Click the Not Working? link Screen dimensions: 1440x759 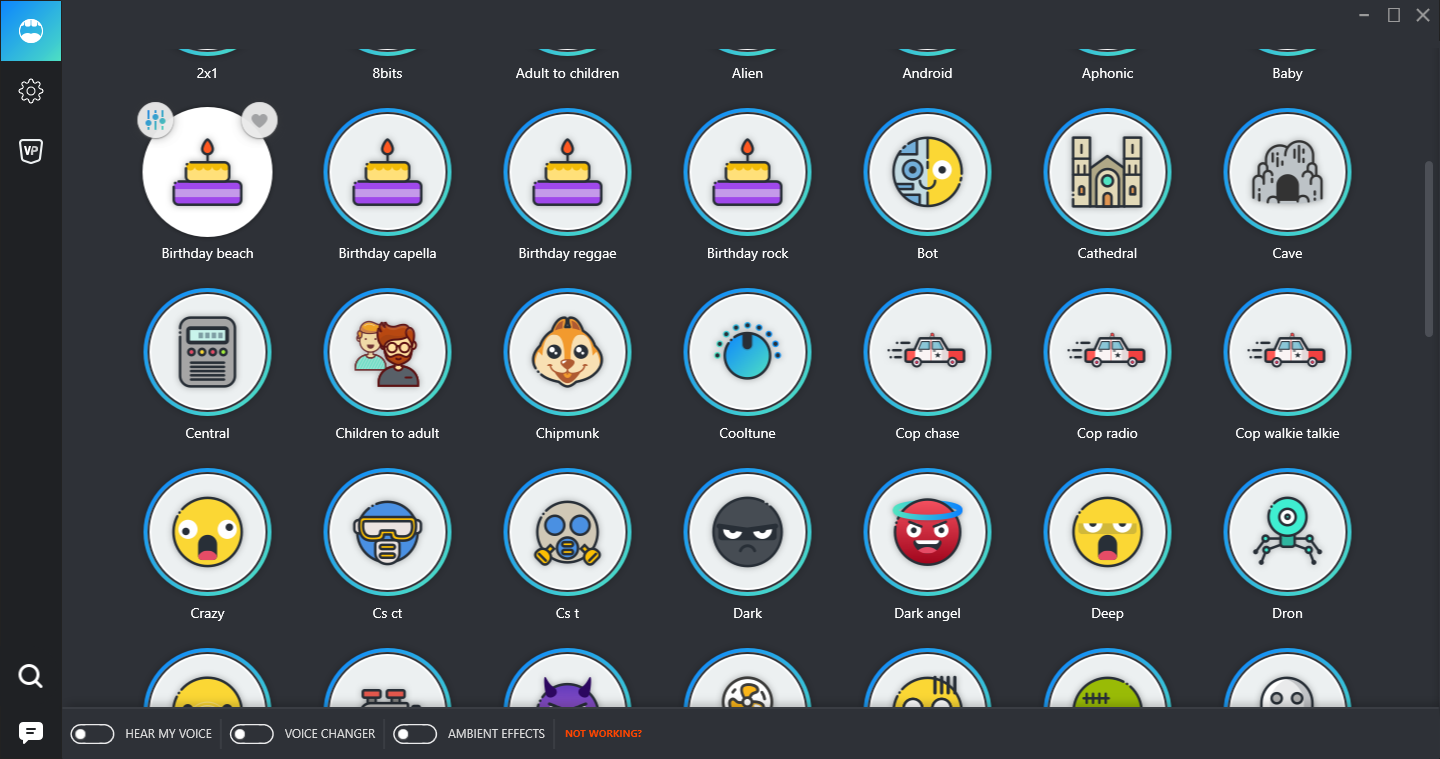[x=603, y=734]
